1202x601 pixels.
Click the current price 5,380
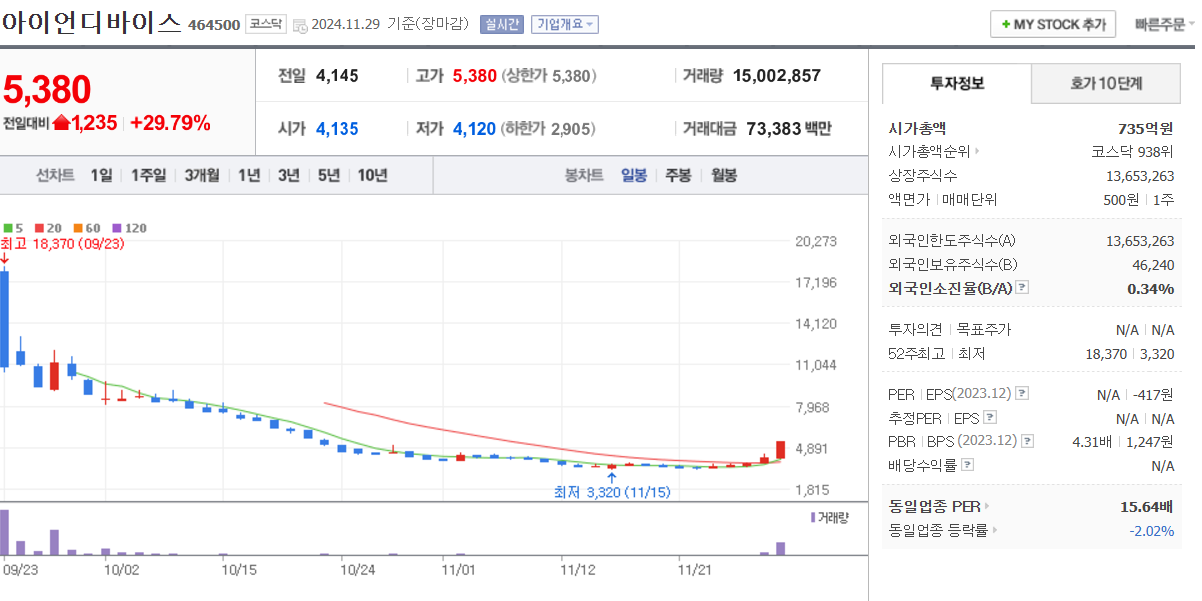(x=47, y=90)
